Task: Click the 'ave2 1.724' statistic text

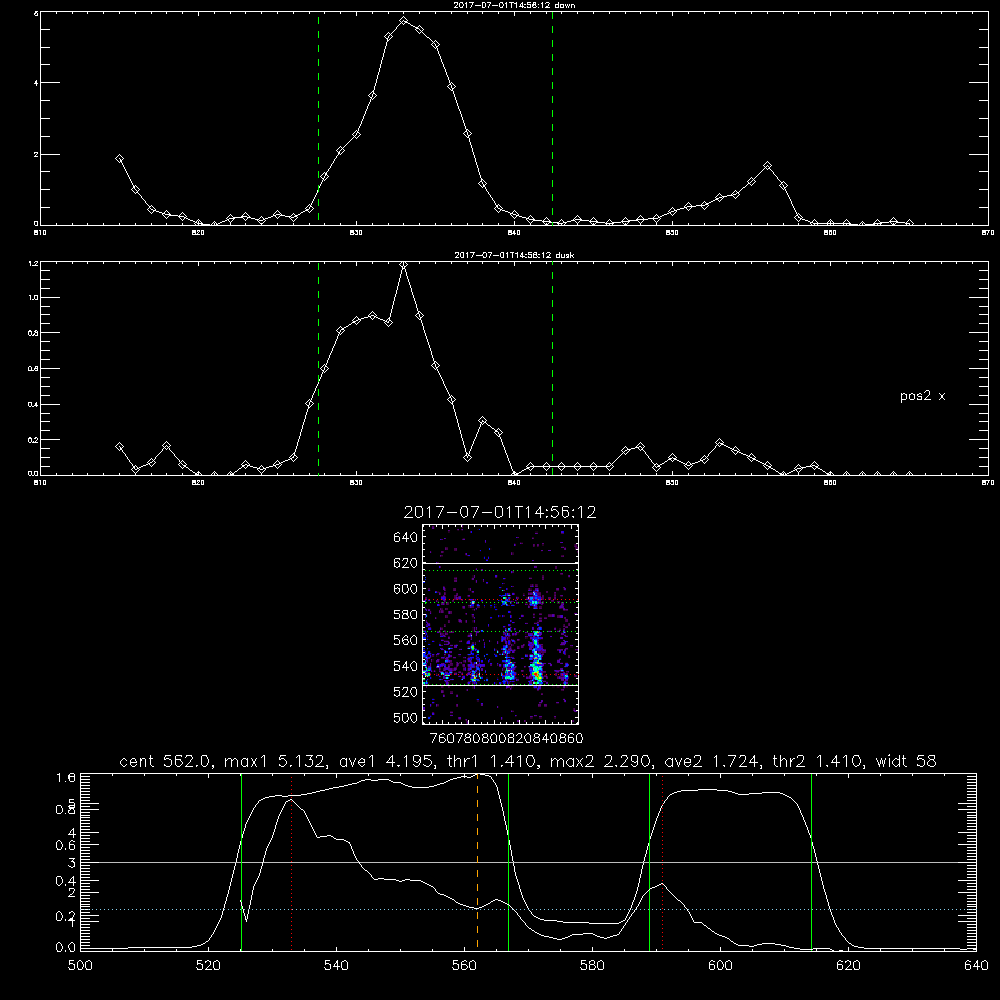Action: pyautogui.click(x=712, y=761)
